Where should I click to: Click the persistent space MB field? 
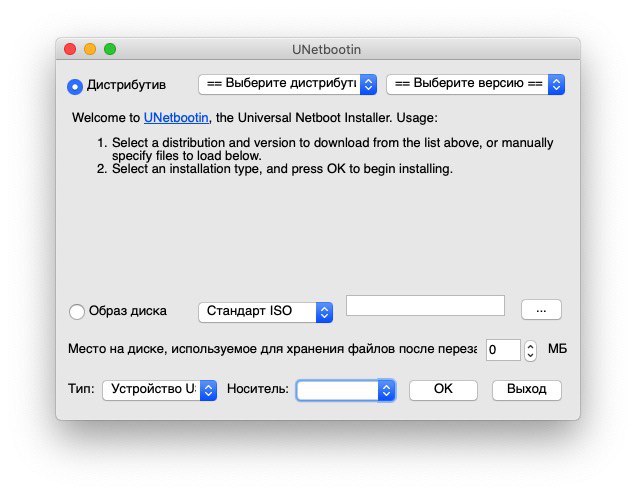pyautogui.click(x=503, y=350)
